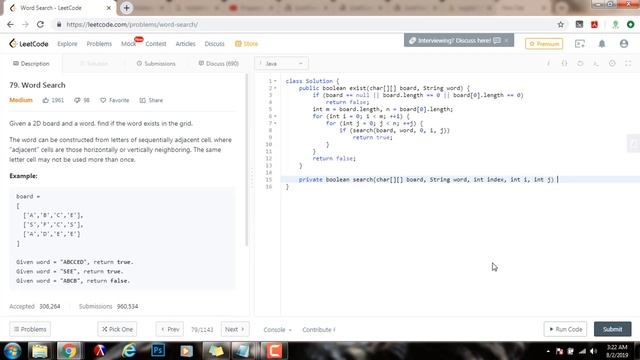Bookmark page with star icon

[560, 24]
